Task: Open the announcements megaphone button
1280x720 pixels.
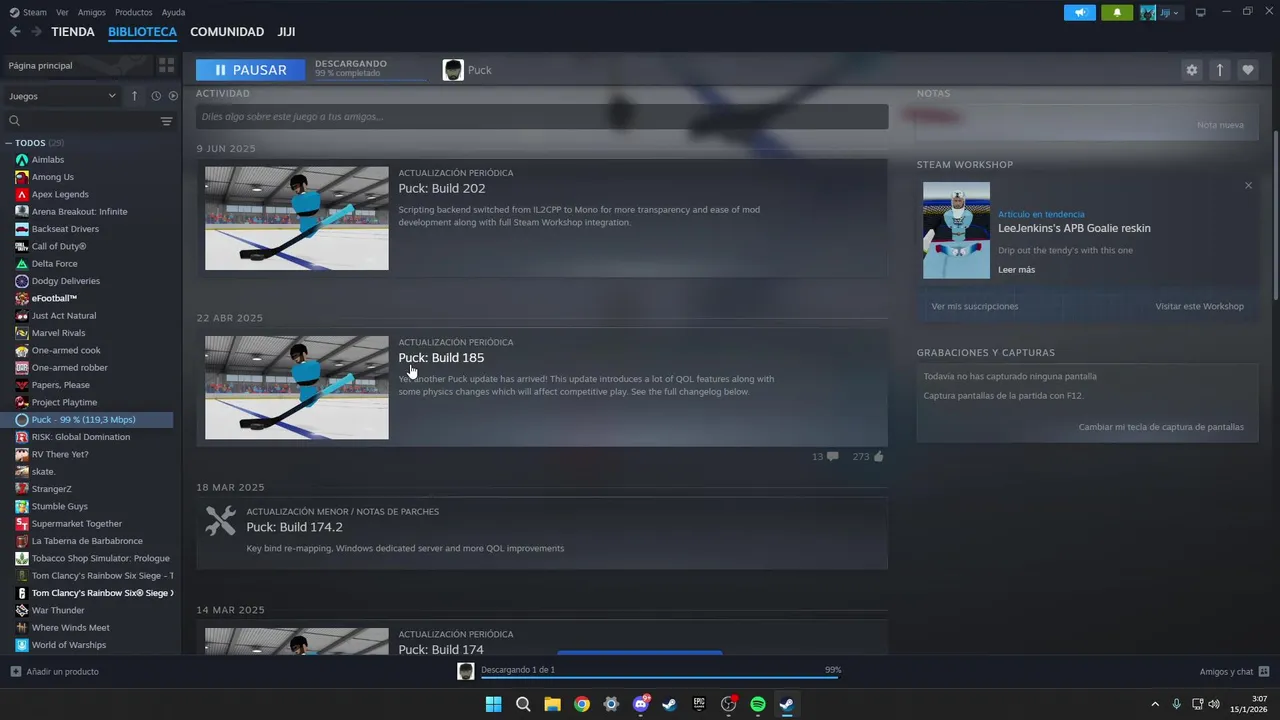Action: pos(1080,13)
